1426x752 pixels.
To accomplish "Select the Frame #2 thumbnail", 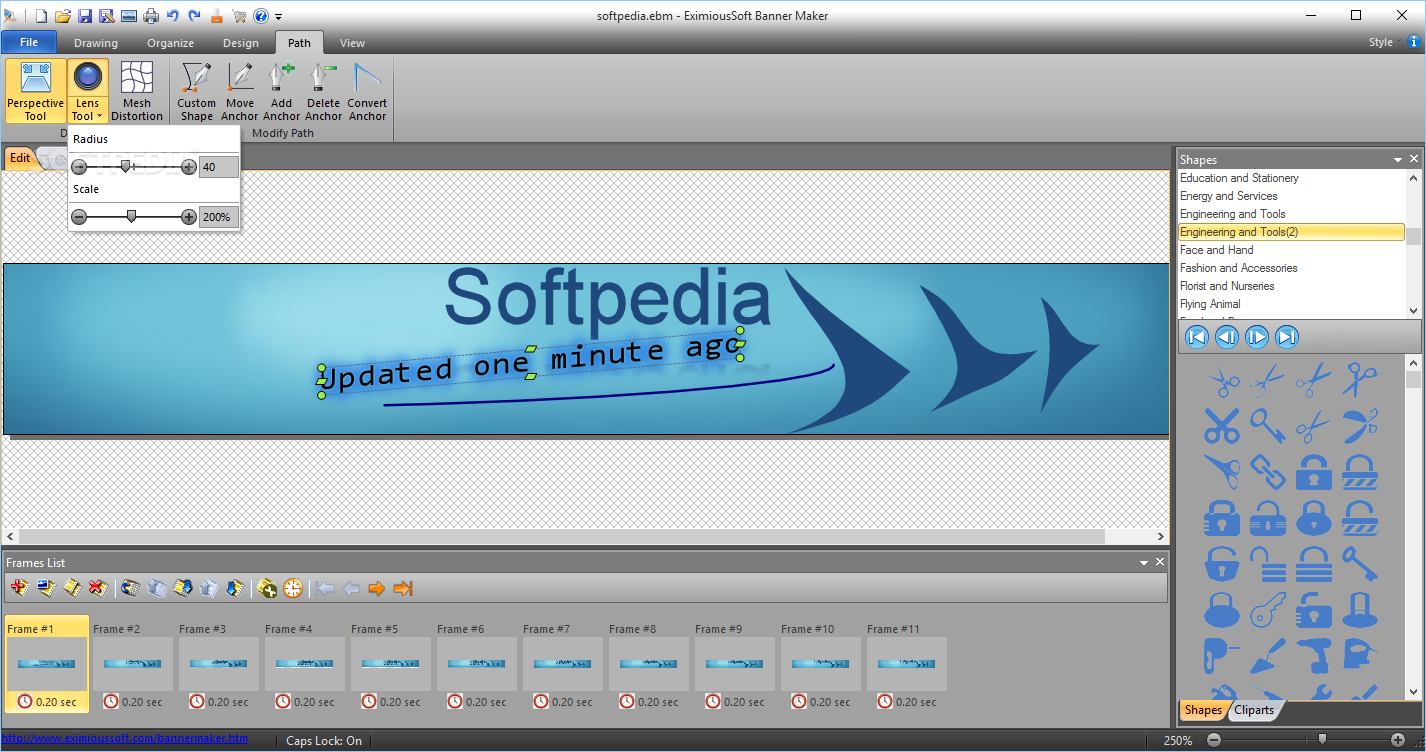I will [x=133, y=664].
